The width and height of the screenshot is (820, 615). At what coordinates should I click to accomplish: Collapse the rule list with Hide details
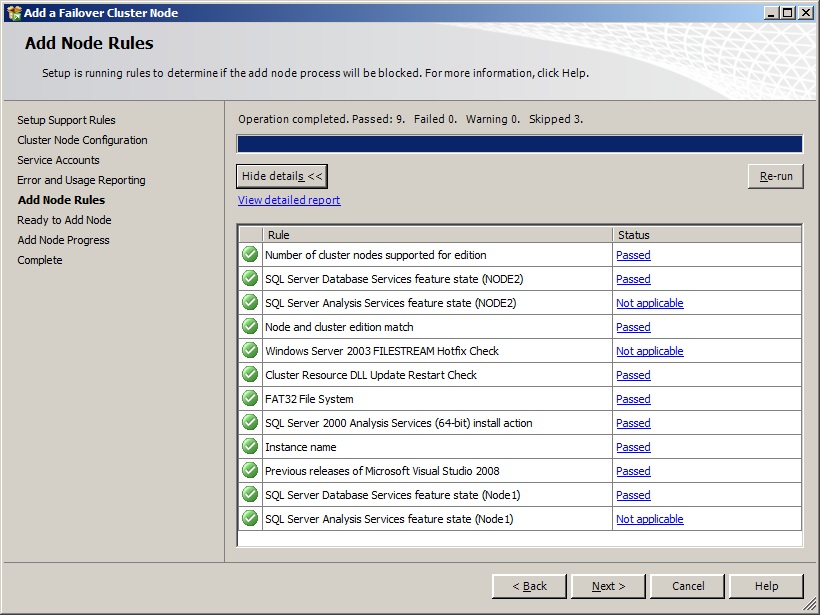point(282,176)
